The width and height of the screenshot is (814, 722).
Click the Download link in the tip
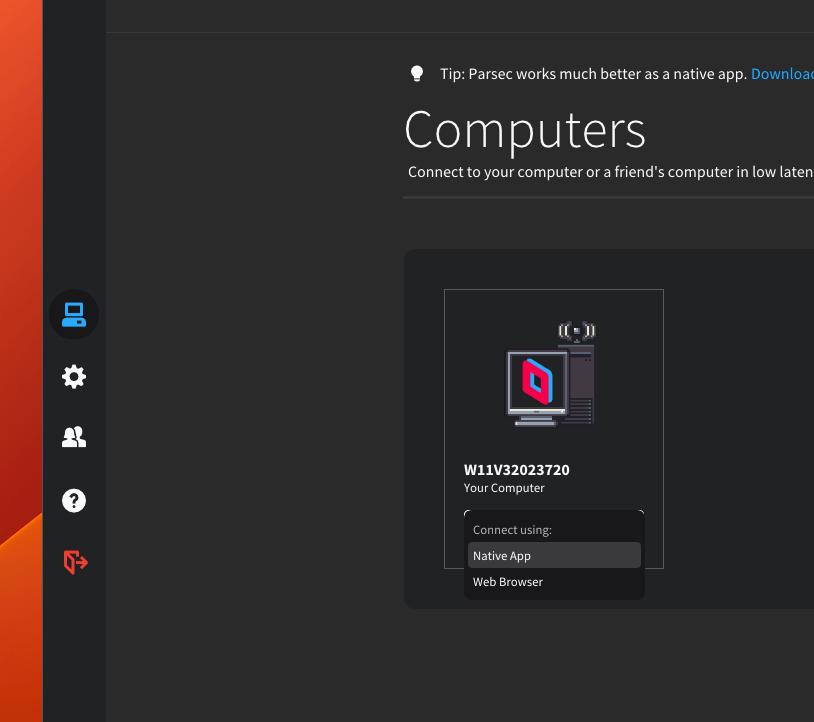pos(782,74)
